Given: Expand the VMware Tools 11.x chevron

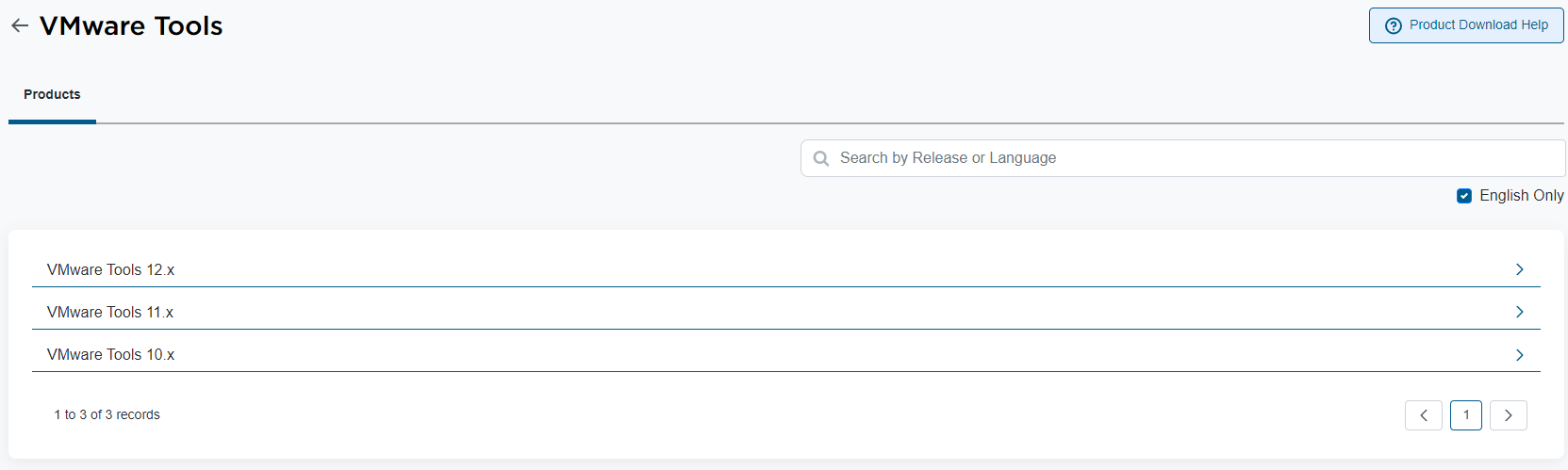Looking at the screenshot, I should click(1519, 312).
